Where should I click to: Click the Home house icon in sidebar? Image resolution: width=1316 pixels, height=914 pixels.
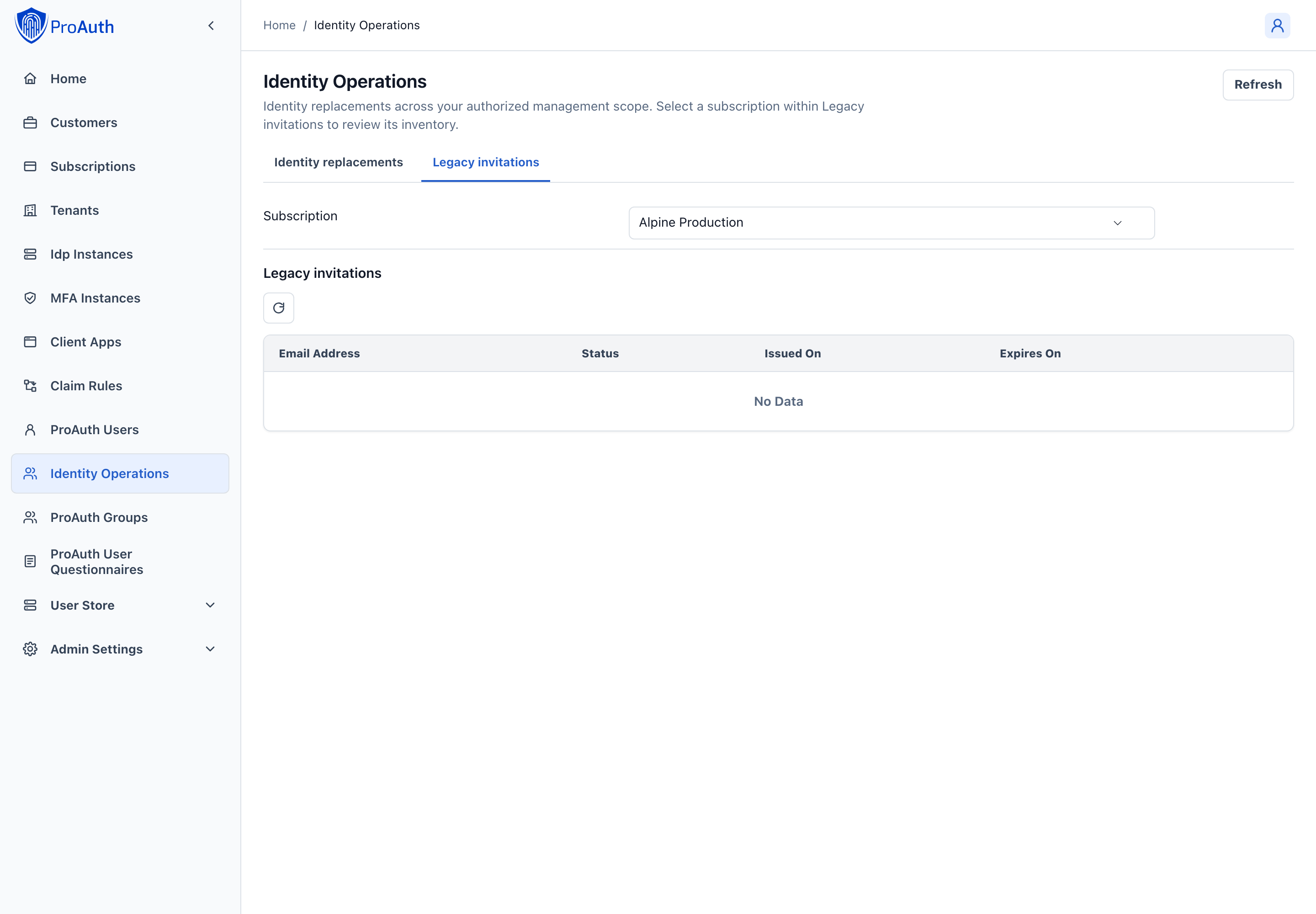(x=30, y=79)
